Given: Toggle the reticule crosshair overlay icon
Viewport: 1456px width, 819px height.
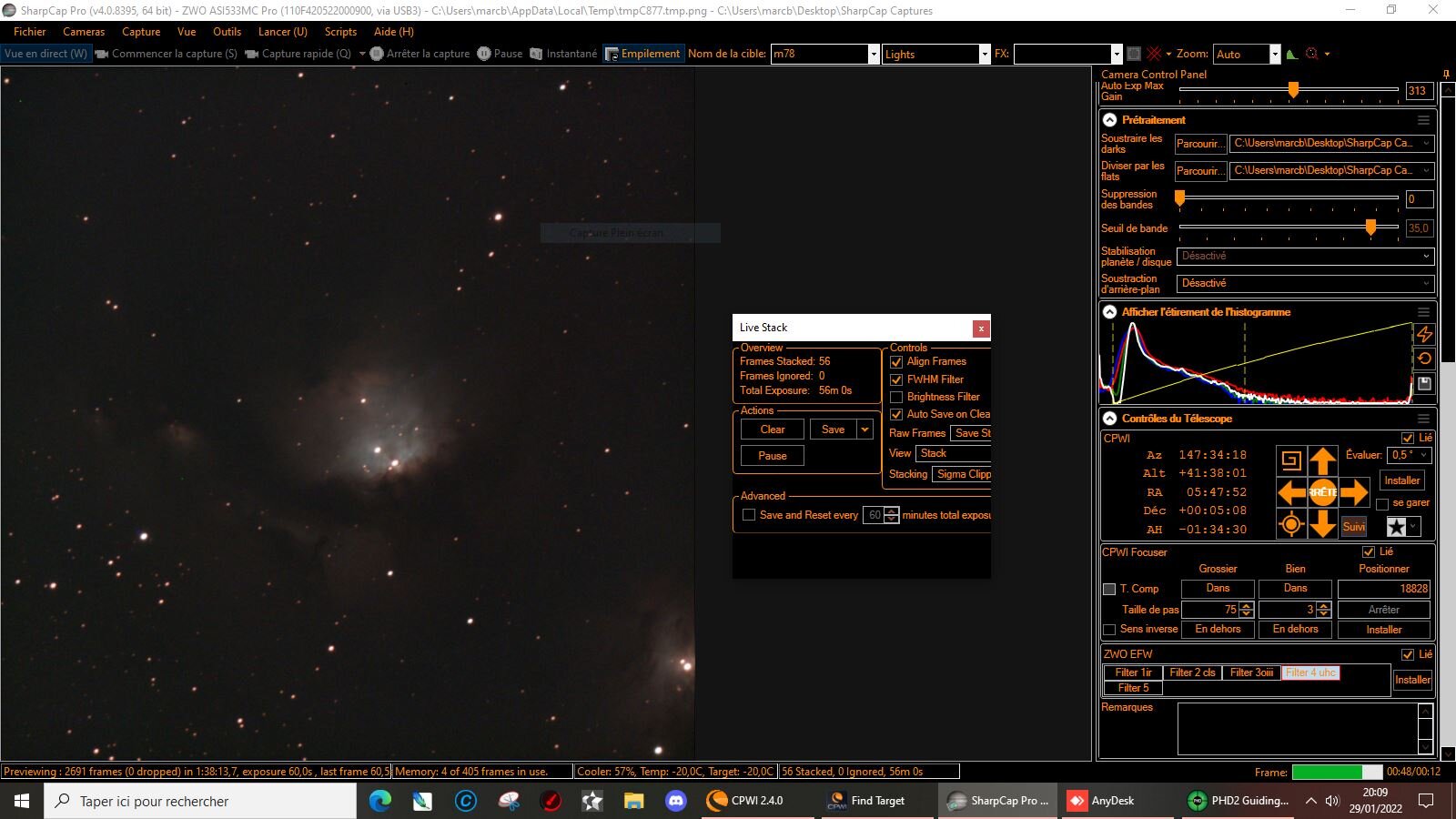Looking at the screenshot, I should pyautogui.click(x=1154, y=54).
